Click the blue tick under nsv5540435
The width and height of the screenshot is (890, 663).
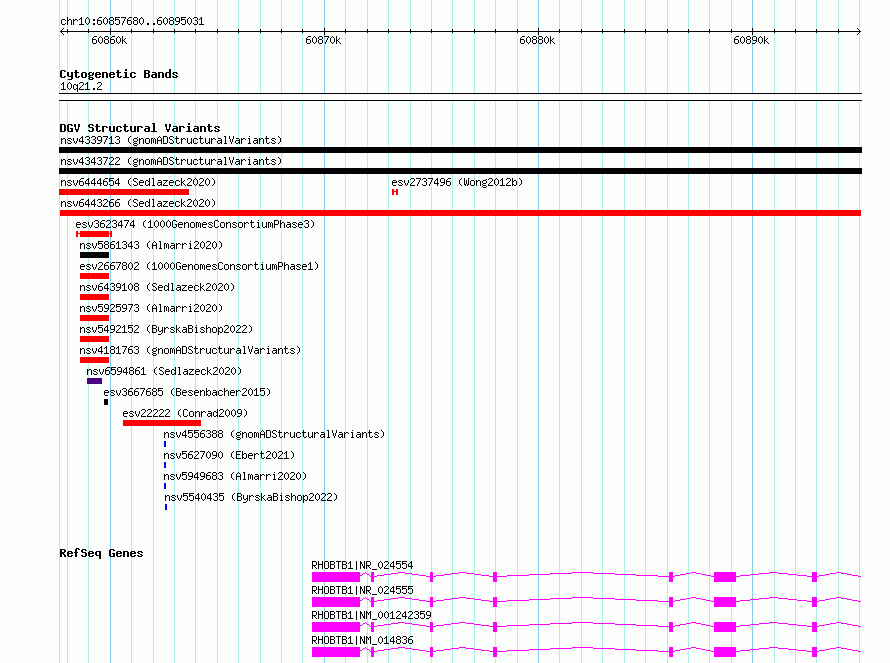pyautogui.click(x=166, y=507)
